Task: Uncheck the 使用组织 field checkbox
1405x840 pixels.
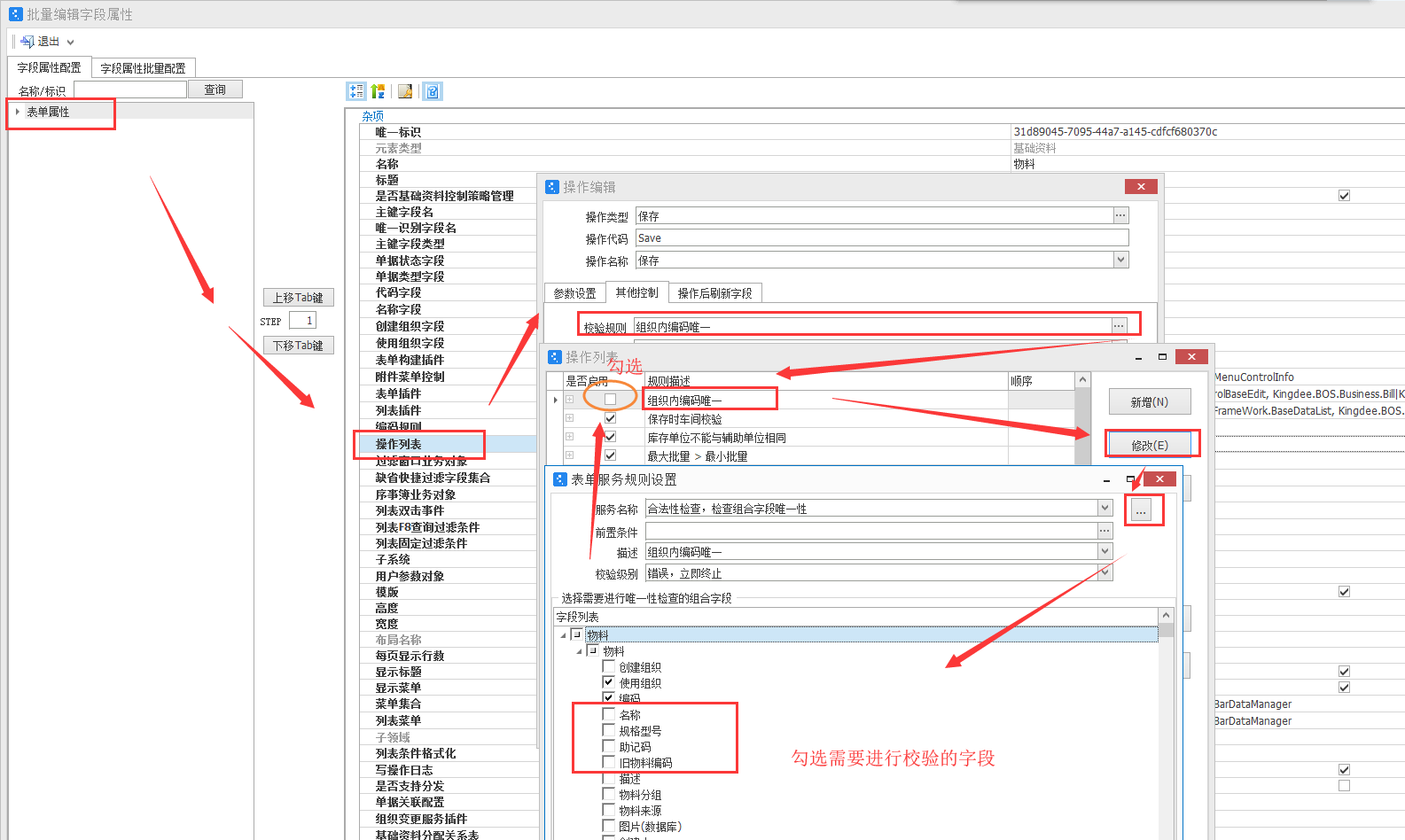Action: (609, 682)
